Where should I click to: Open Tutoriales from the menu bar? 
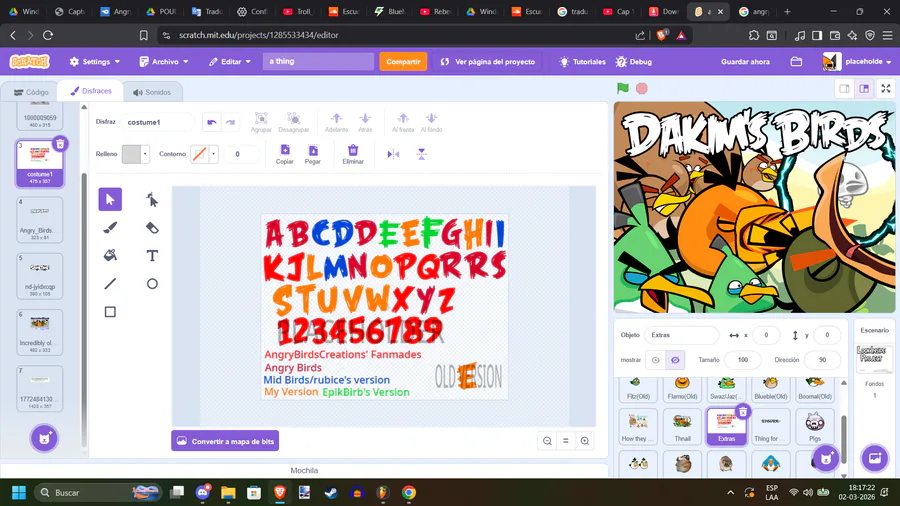[582, 61]
